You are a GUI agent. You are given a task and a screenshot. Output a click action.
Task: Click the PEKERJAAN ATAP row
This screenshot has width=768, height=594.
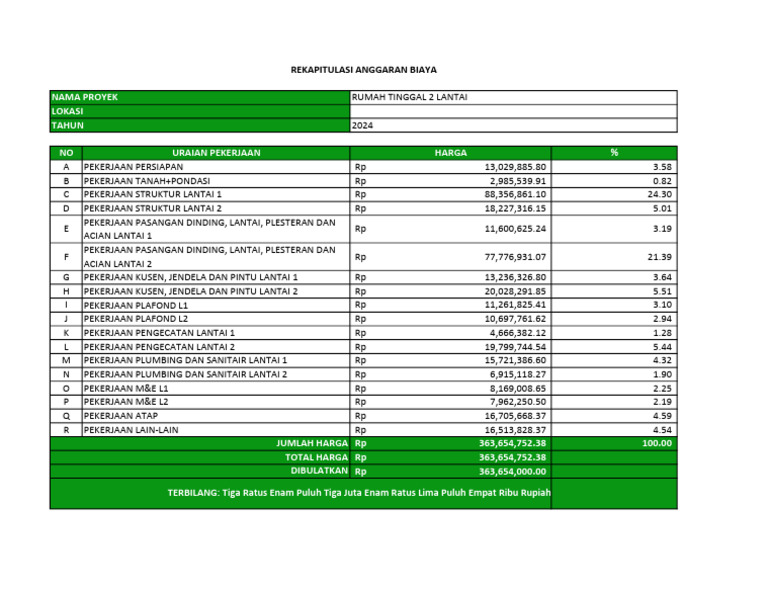tap(363, 416)
